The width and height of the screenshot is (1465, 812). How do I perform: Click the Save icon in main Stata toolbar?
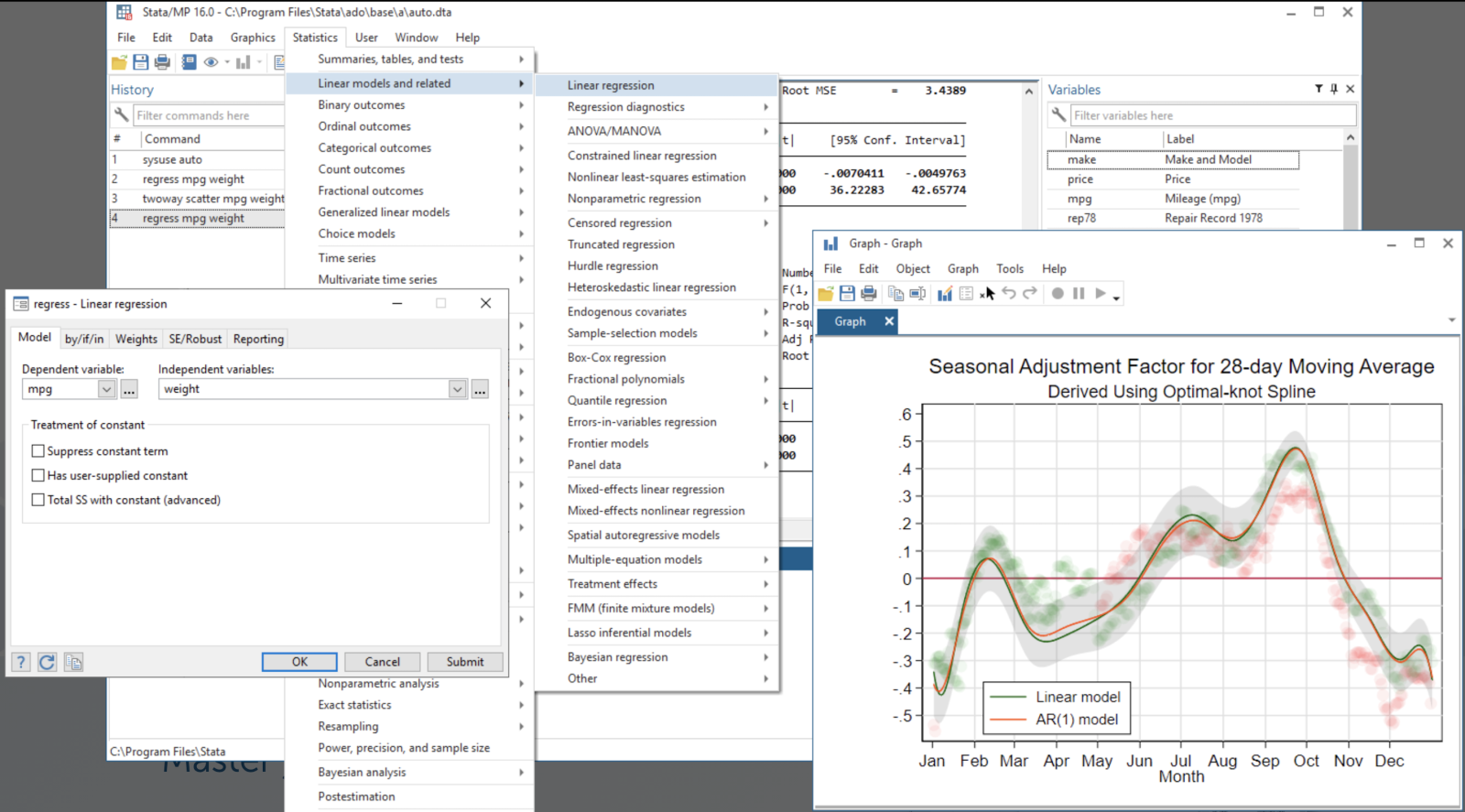(x=140, y=62)
